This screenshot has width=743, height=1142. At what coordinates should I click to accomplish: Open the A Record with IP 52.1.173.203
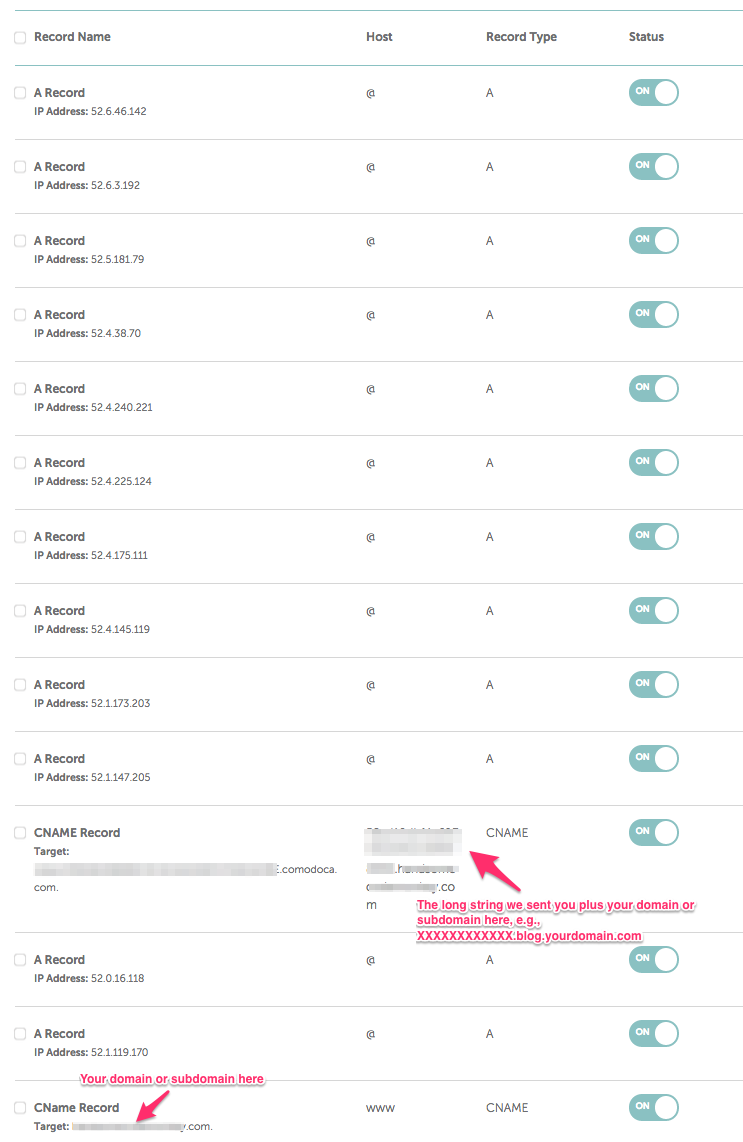coord(59,685)
